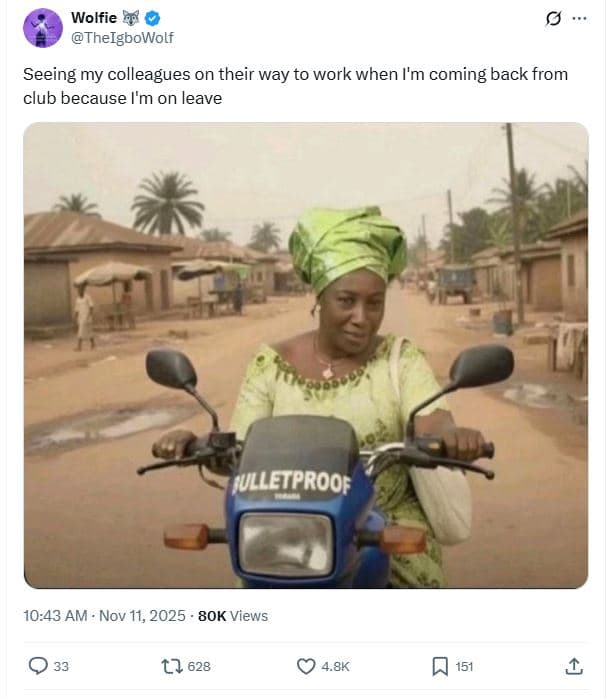Click the wolf emoji next to Wolfie
This screenshot has height=699, width=613.
tap(132, 18)
